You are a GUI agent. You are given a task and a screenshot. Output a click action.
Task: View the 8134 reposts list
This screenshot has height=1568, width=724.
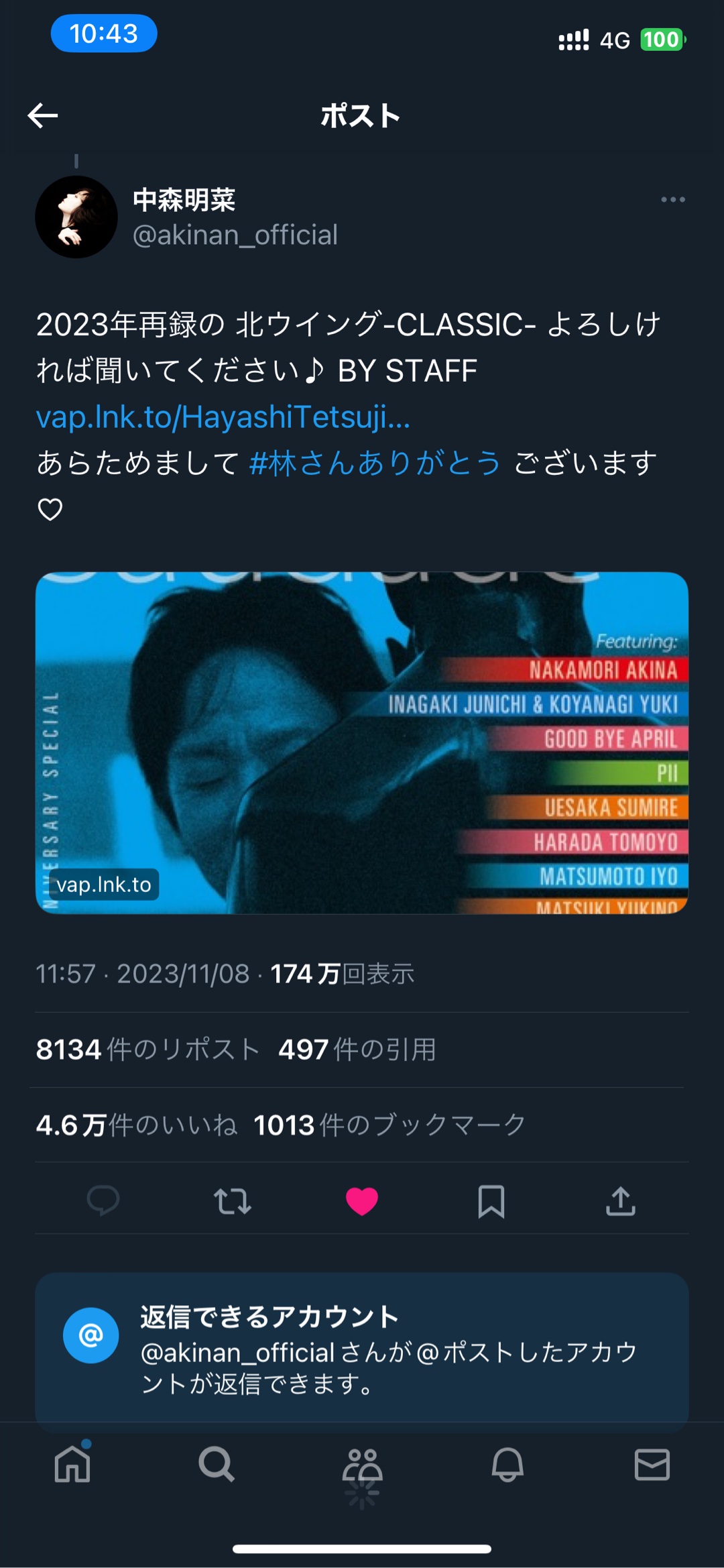click(147, 1050)
